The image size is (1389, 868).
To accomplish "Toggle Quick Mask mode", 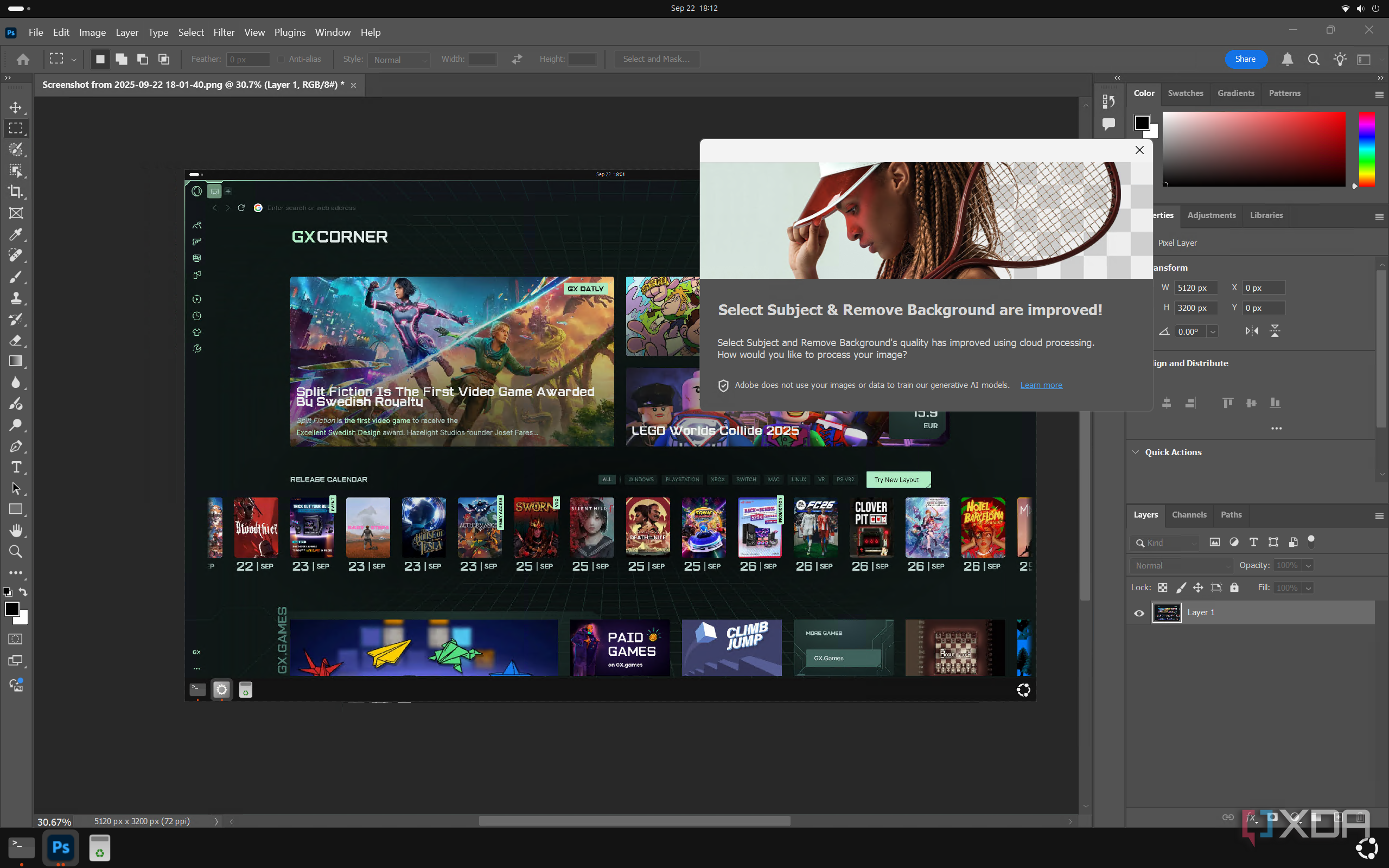I will 16,639.
